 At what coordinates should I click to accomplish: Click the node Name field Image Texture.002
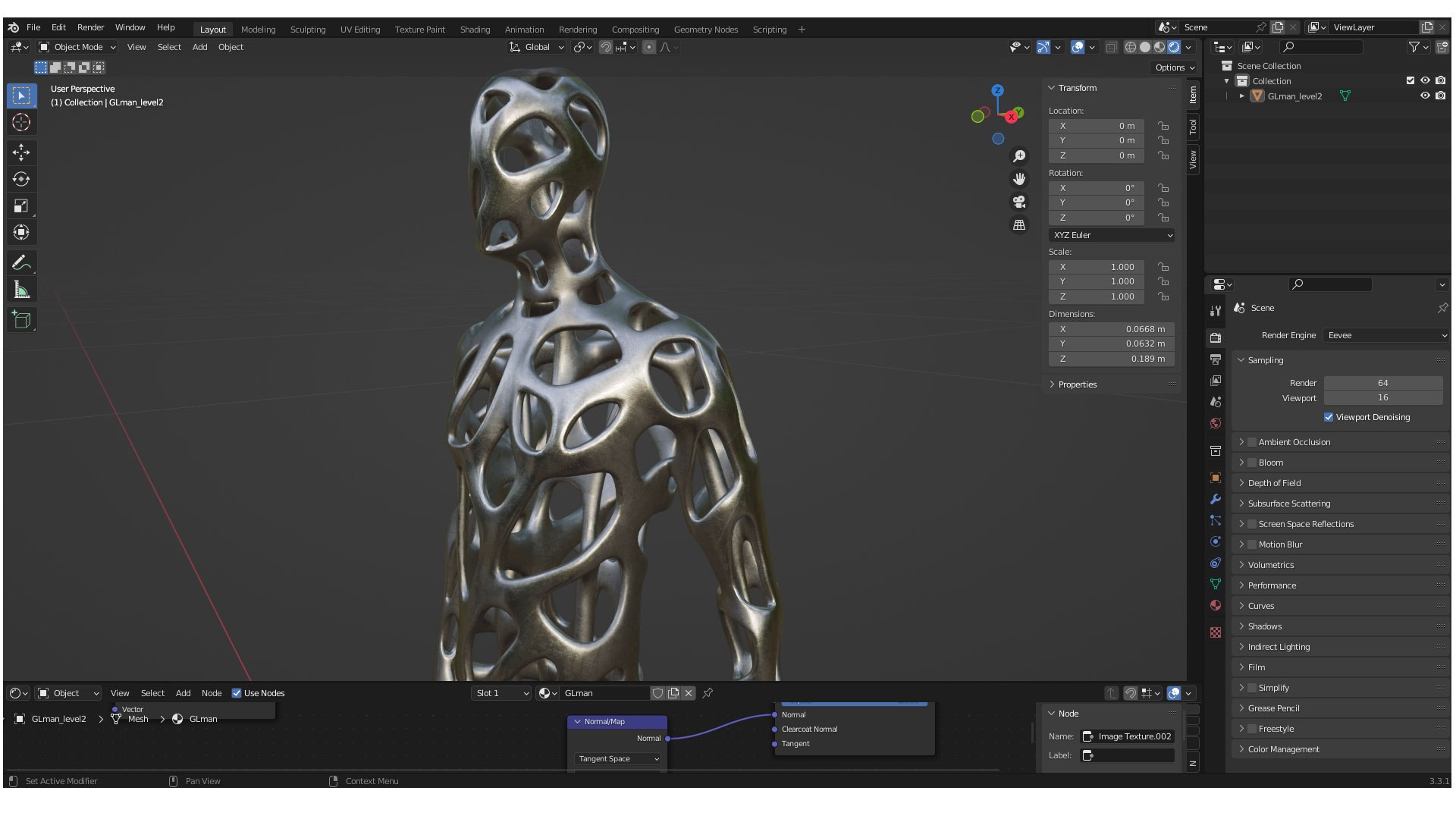click(x=1127, y=736)
